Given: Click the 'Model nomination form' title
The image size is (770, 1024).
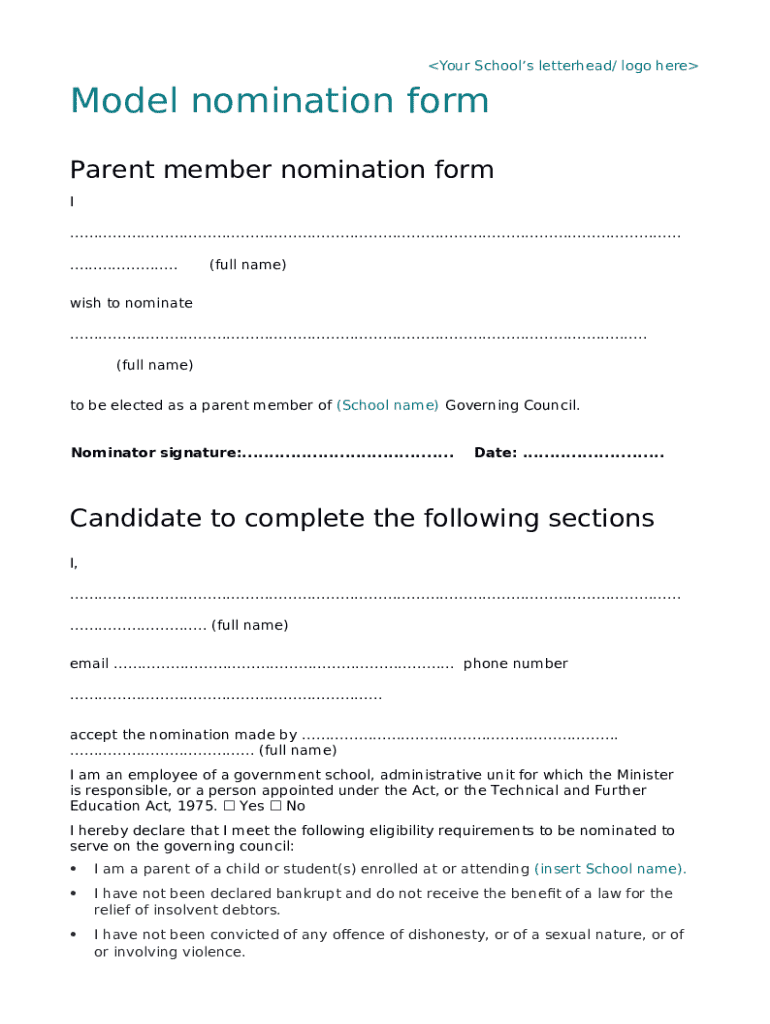Looking at the screenshot, I should point(279,101).
